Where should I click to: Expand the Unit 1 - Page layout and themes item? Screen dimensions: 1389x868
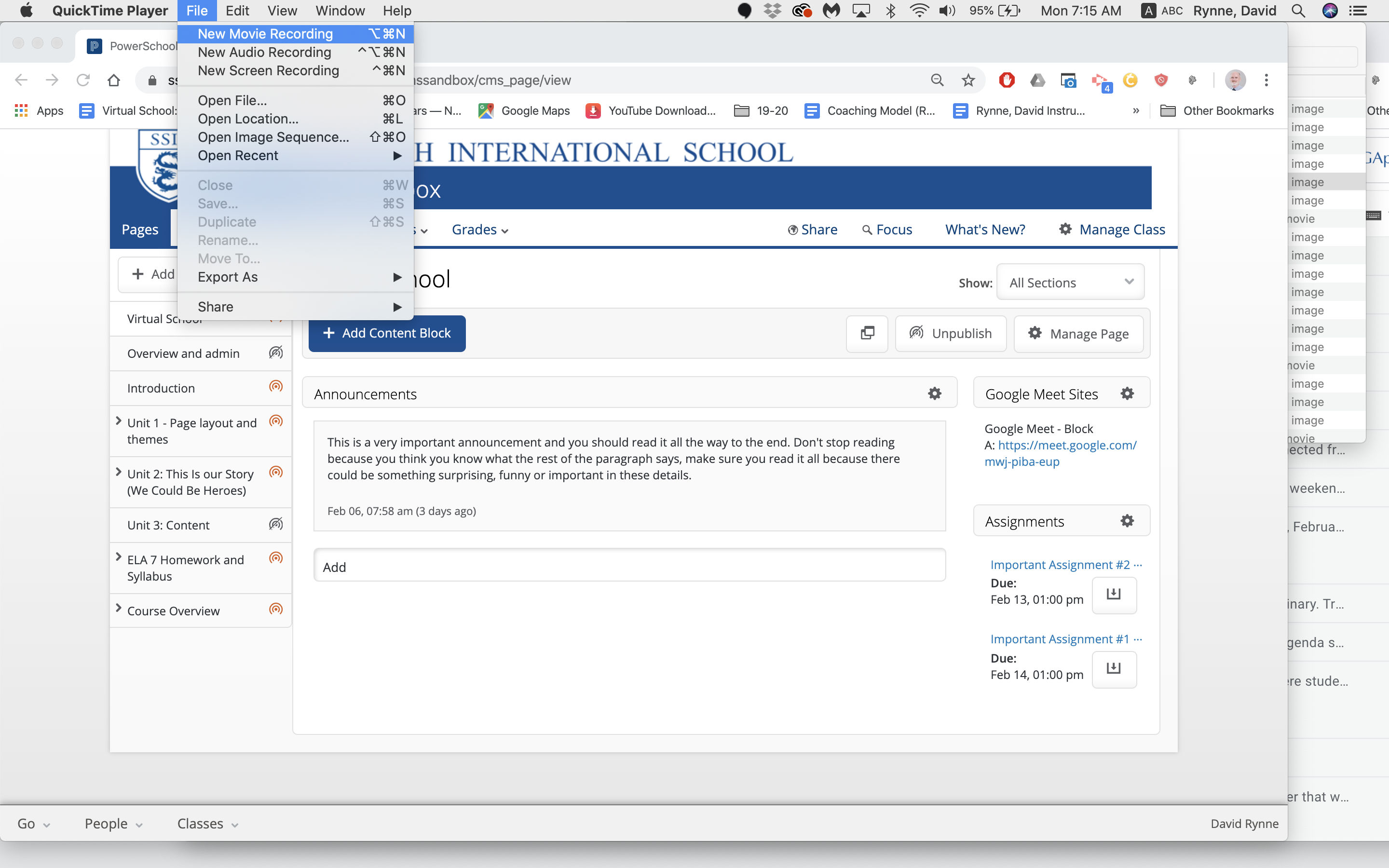click(x=119, y=421)
